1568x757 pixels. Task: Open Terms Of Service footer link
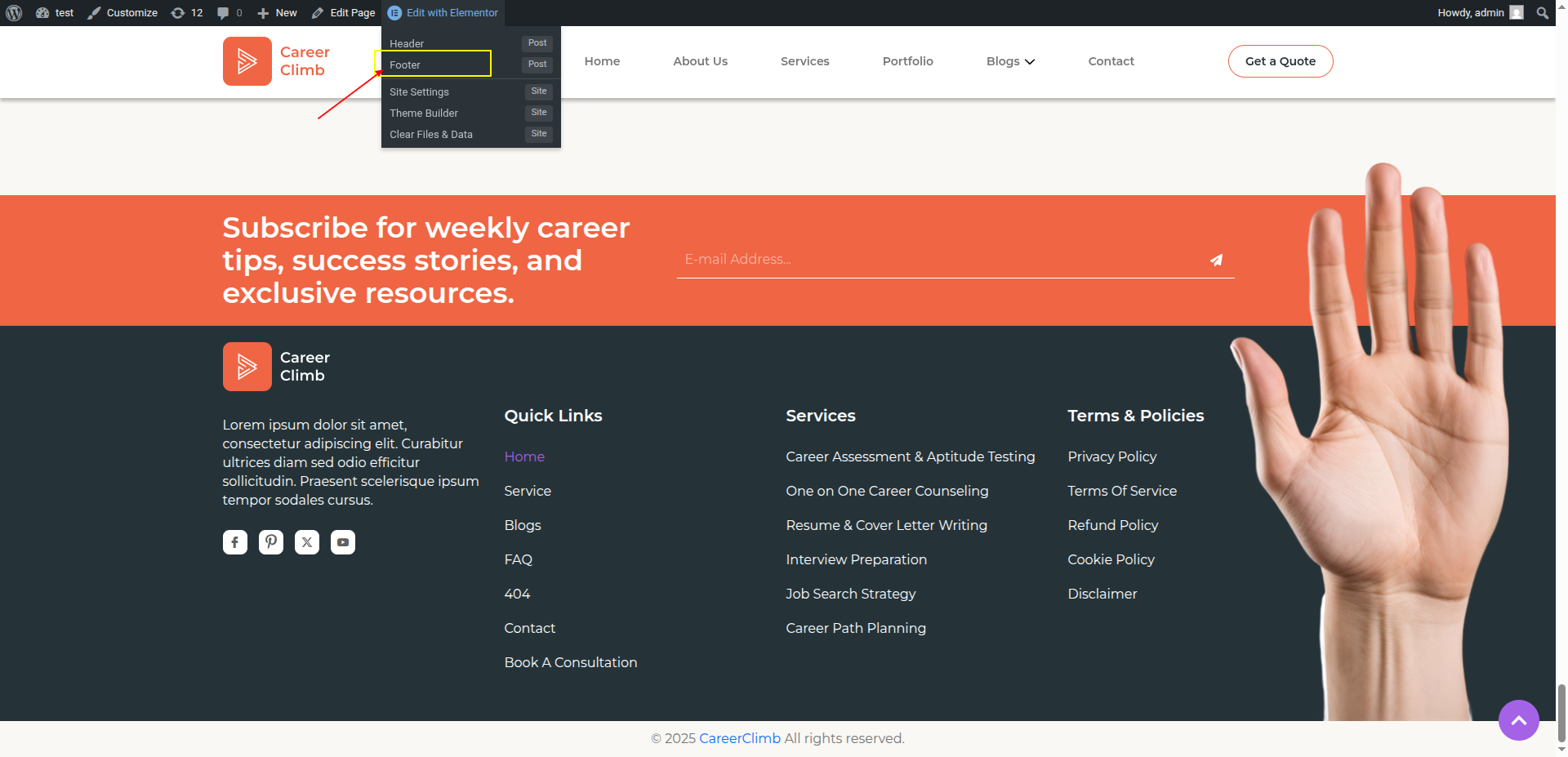tap(1122, 491)
